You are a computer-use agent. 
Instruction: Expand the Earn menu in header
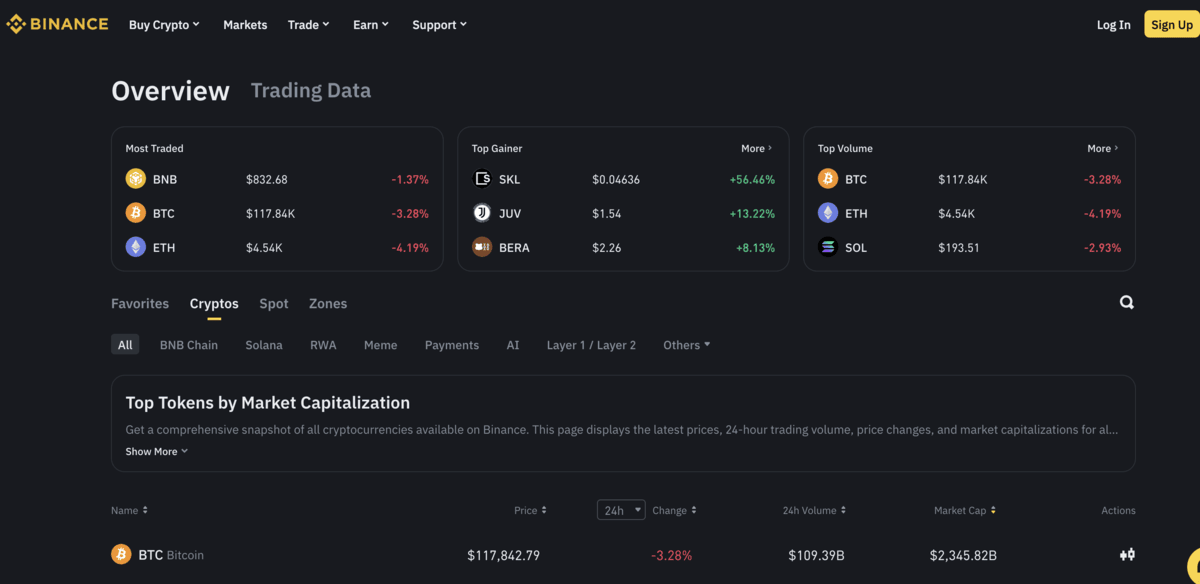[371, 25]
